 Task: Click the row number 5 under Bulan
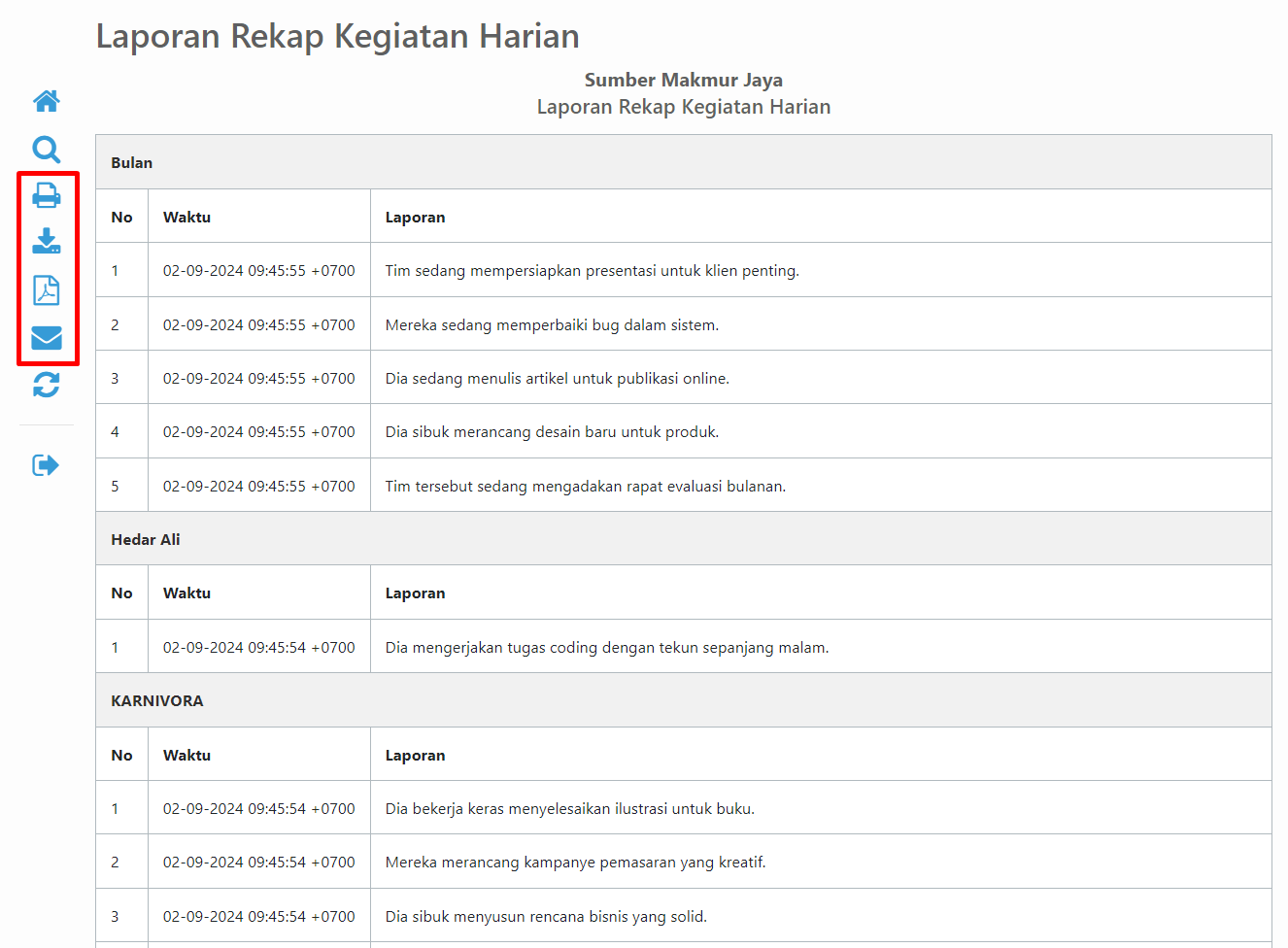click(115, 487)
